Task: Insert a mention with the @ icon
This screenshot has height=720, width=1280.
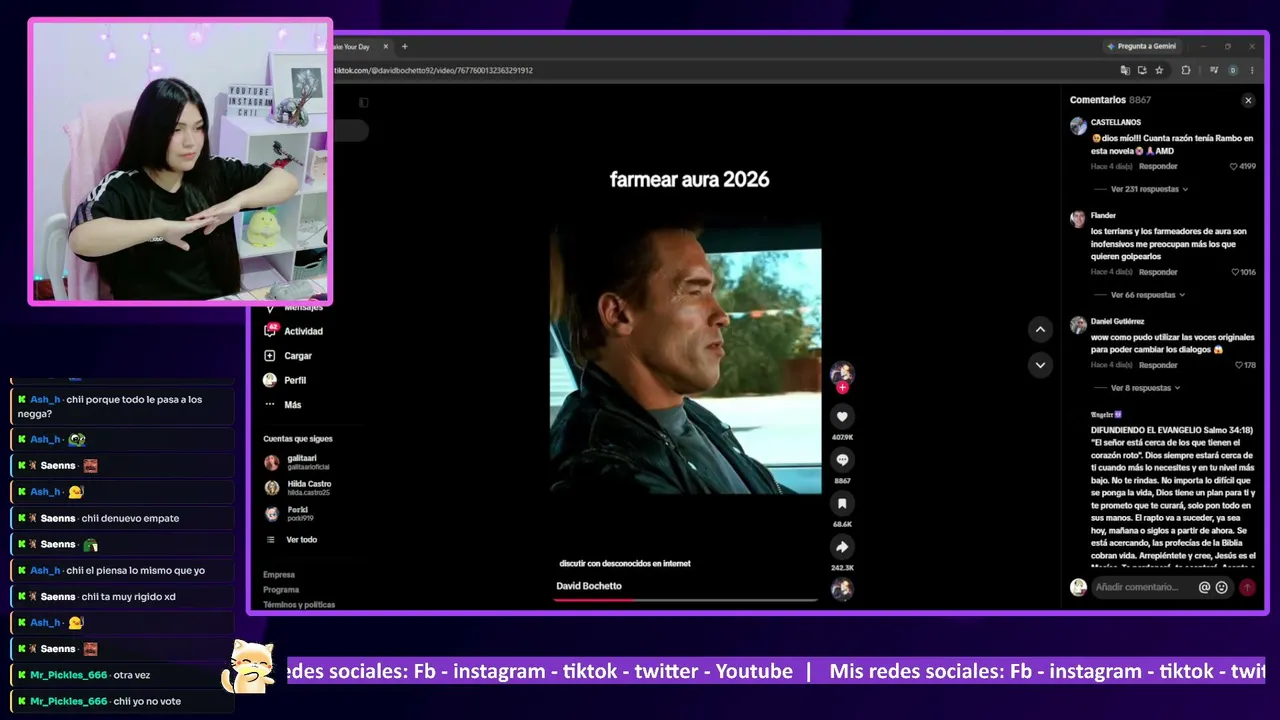Action: (1204, 588)
